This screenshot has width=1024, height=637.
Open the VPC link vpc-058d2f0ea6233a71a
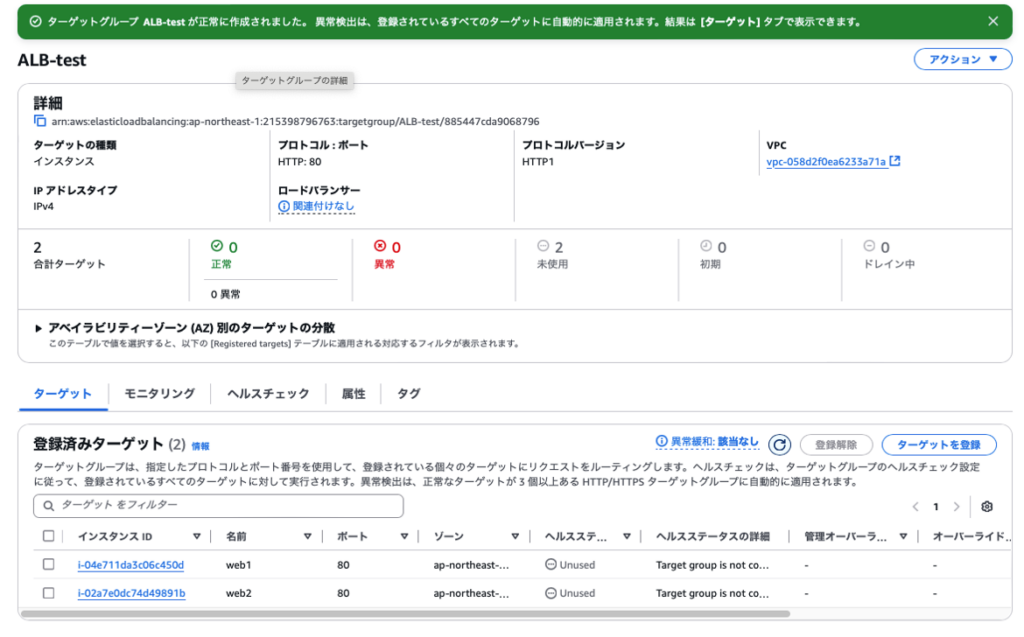(x=825, y=162)
